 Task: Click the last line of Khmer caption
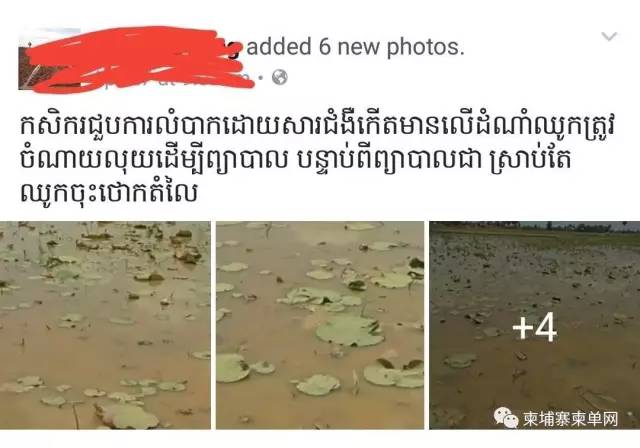[x=109, y=192]
